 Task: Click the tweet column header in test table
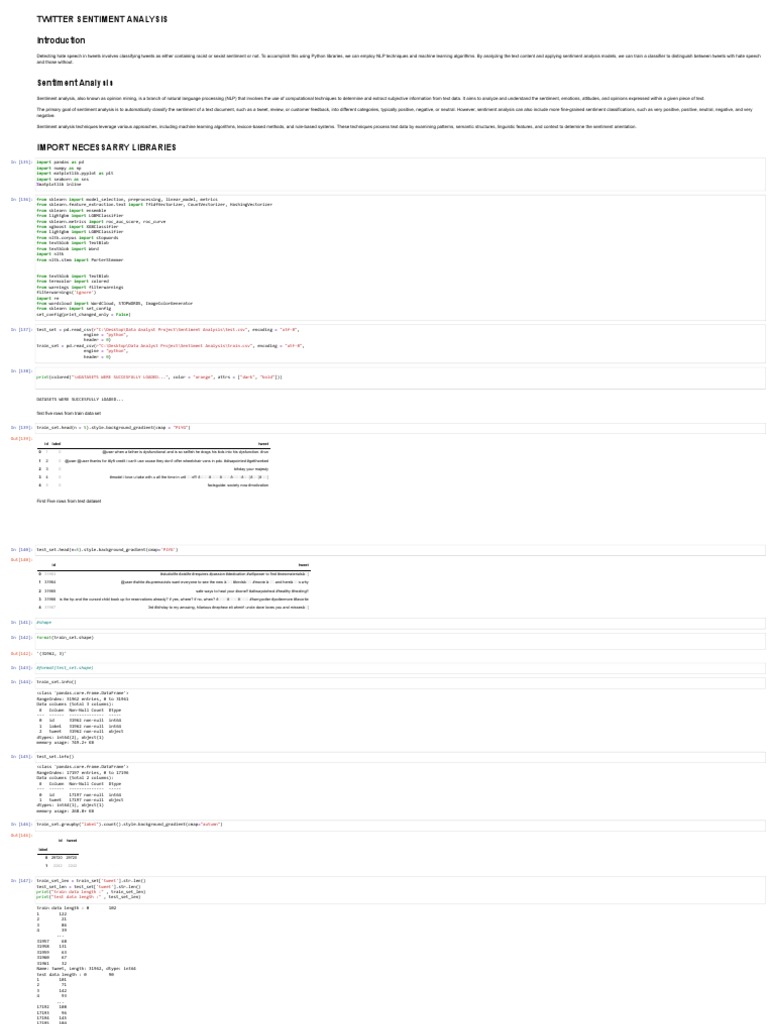(304, 565)
